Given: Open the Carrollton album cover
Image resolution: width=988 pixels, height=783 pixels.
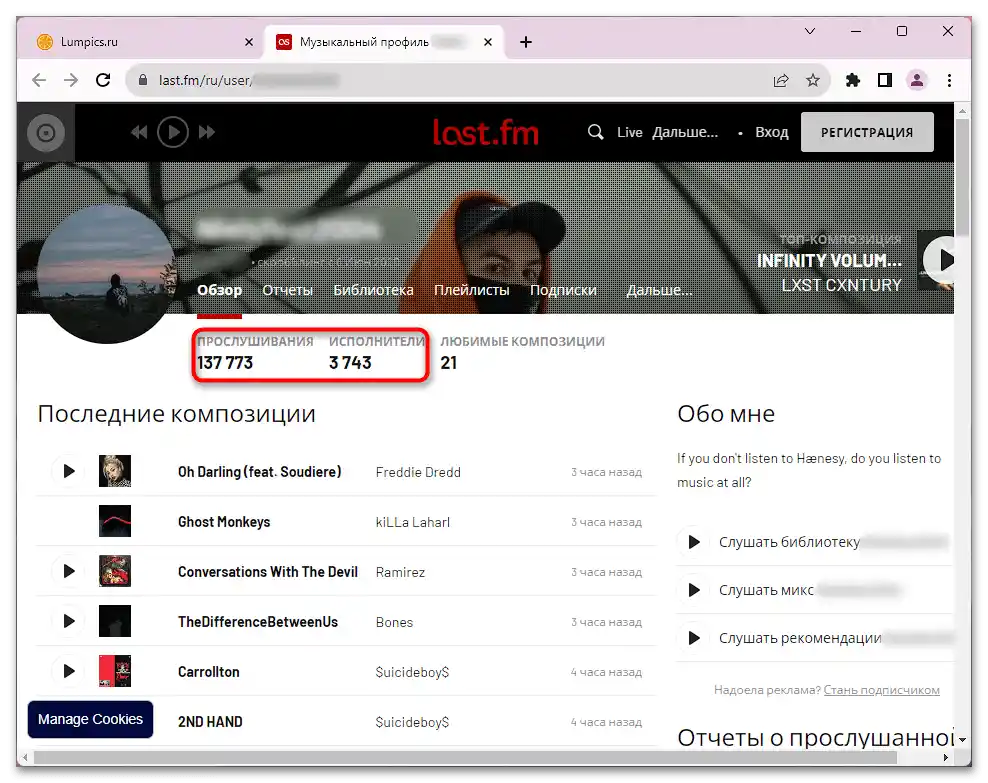Looking at the screenshot, I should [x=115, y=672].
